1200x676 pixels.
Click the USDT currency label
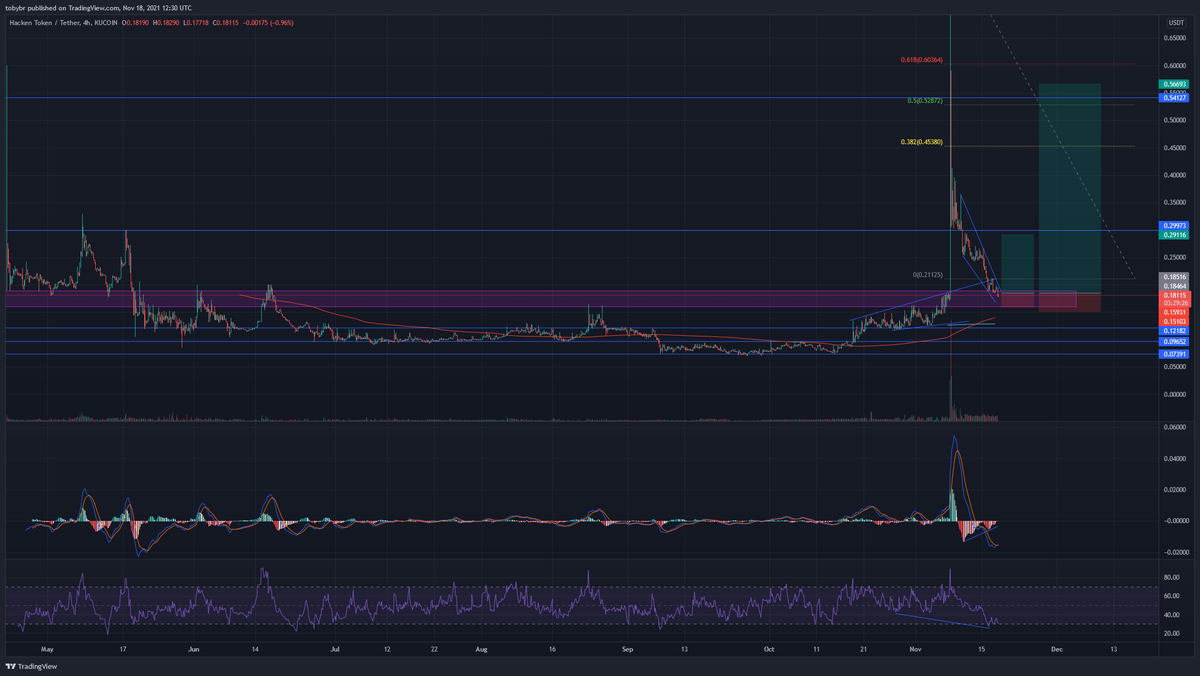coord(1174,21)
